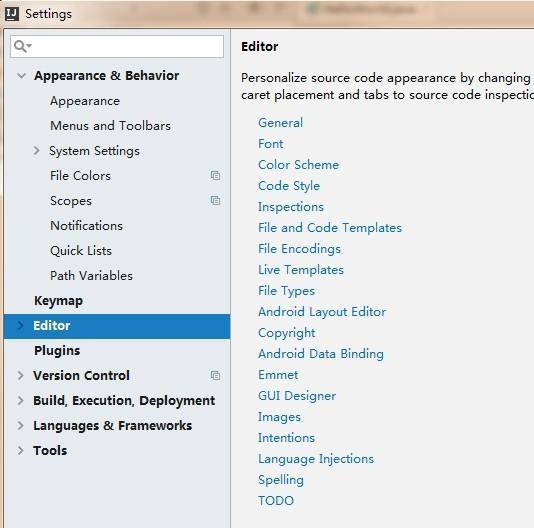Open the Inspections link
The height and width of the screenshot is (528, 534).
[x=291, y=207]
